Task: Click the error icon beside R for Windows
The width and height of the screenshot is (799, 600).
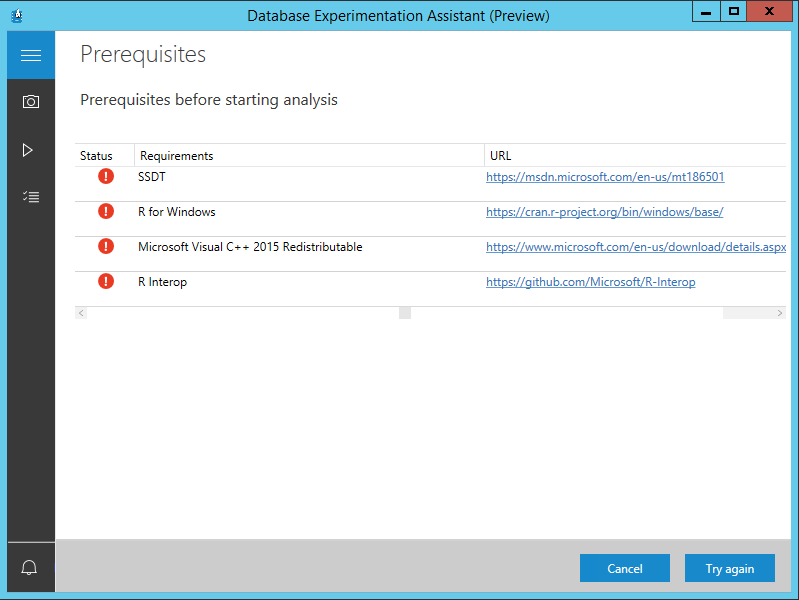Action: 106,211
